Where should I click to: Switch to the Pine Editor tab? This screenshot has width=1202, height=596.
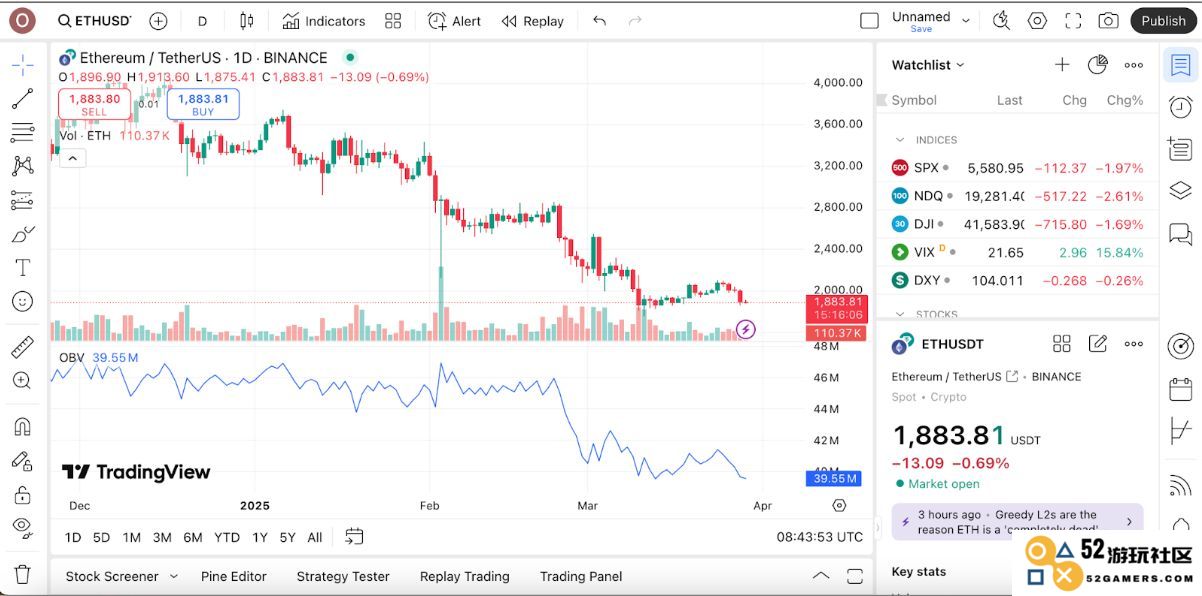[234, 576]
